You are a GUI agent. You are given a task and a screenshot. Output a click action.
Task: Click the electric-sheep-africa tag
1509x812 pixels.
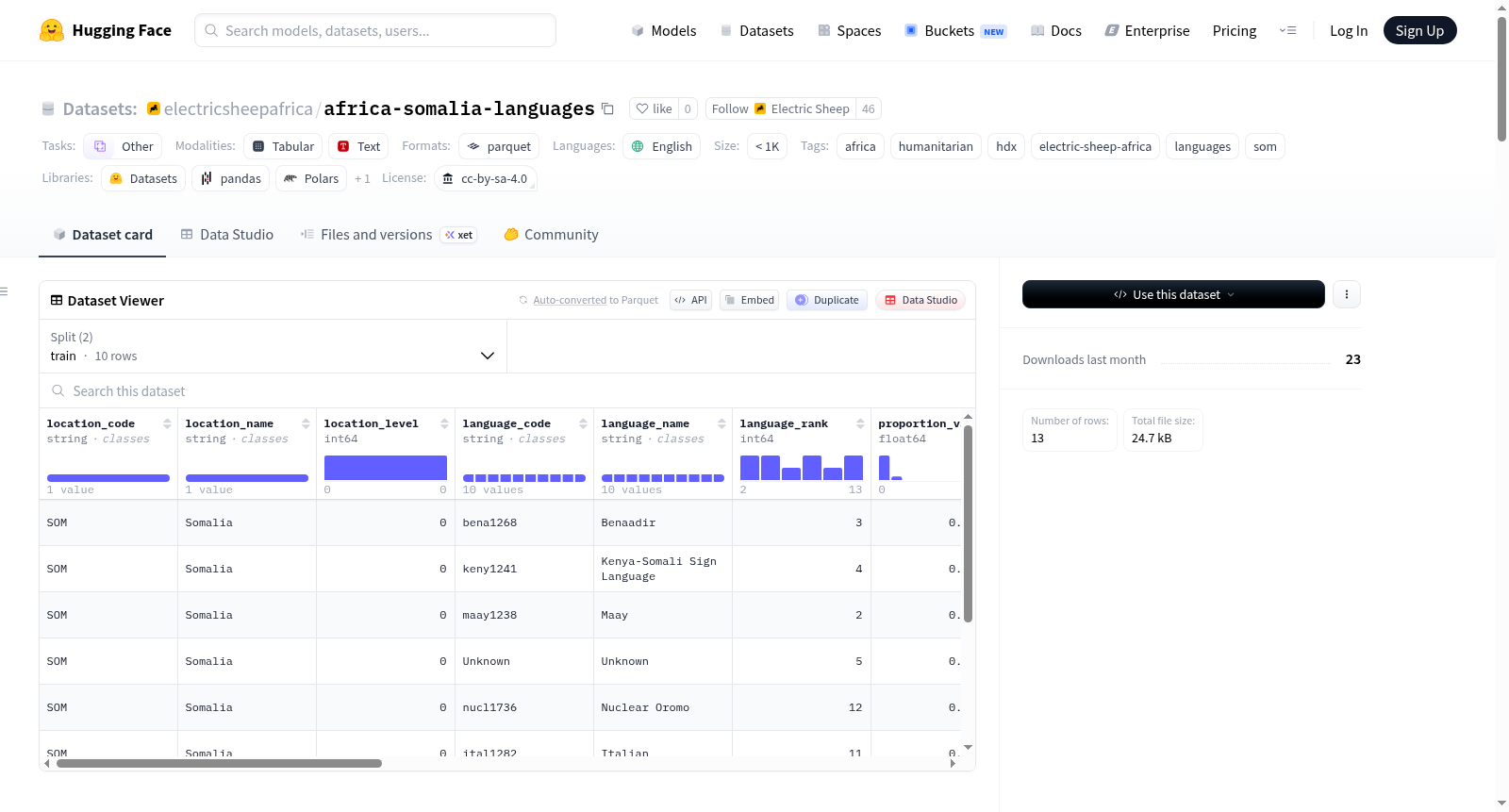1095,146
